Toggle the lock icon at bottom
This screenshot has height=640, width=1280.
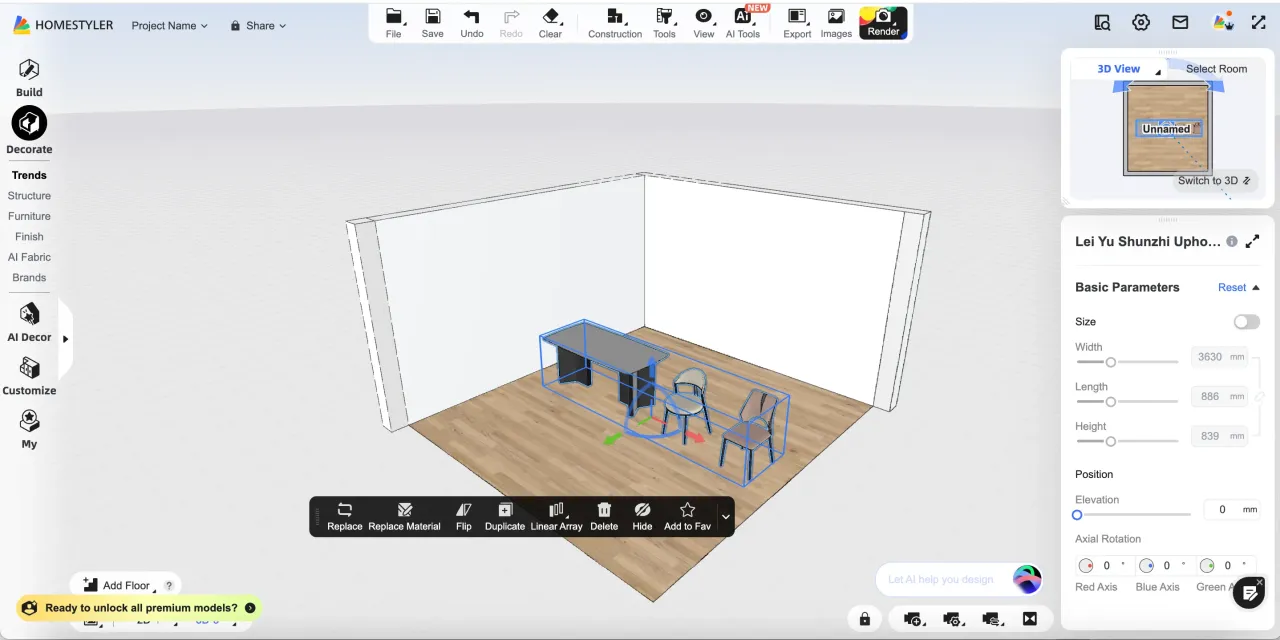(865, 619)
